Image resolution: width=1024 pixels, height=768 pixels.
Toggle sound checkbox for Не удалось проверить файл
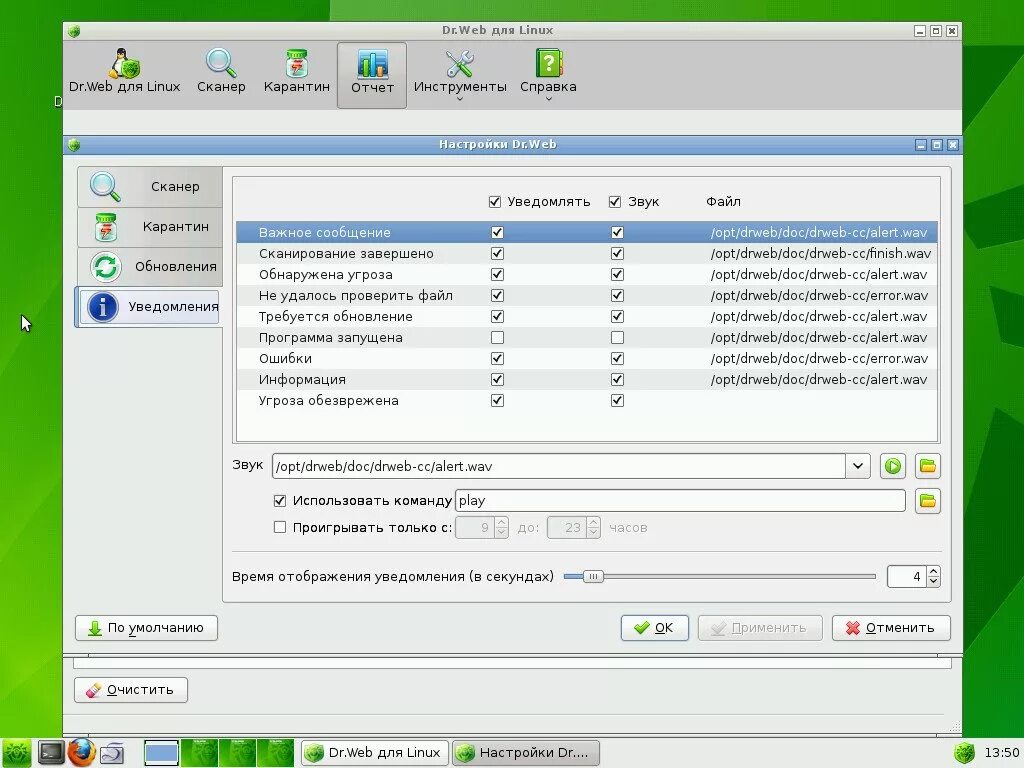click(x=617, y=295)
